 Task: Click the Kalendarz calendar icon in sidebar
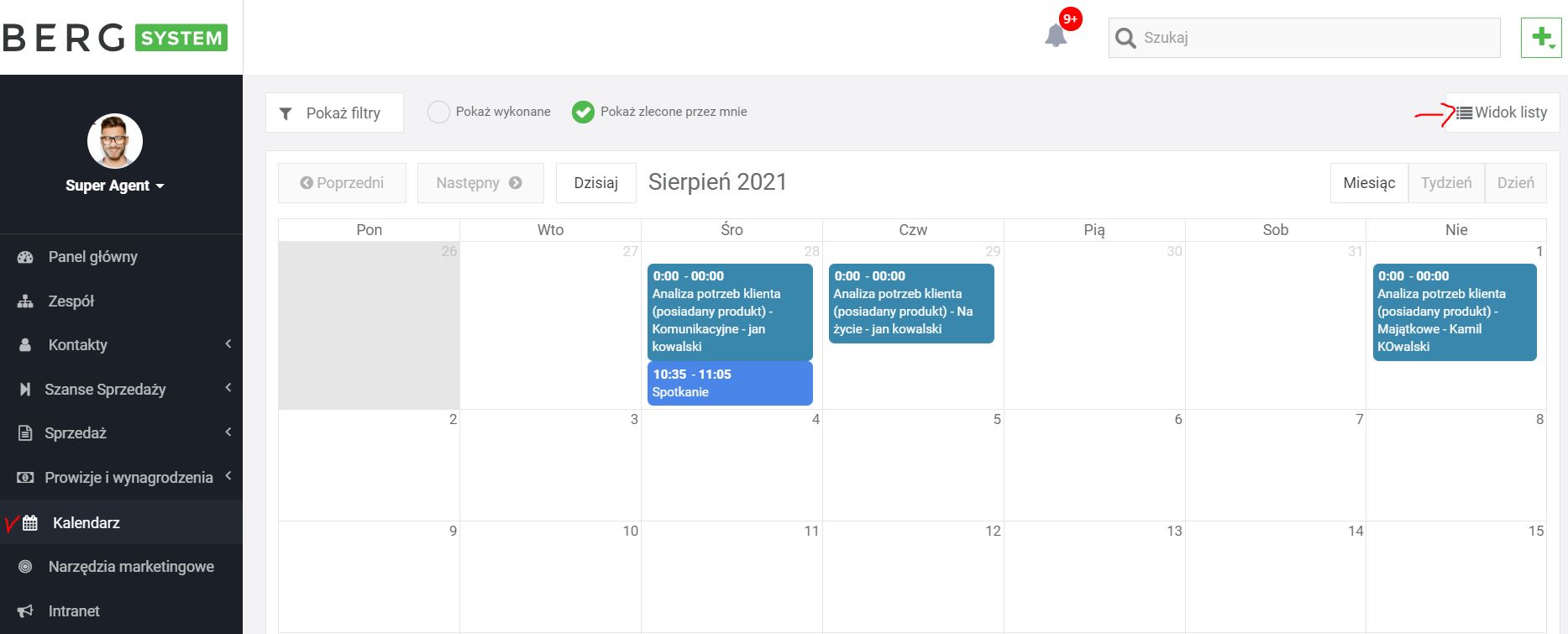[x=30, y=523]
